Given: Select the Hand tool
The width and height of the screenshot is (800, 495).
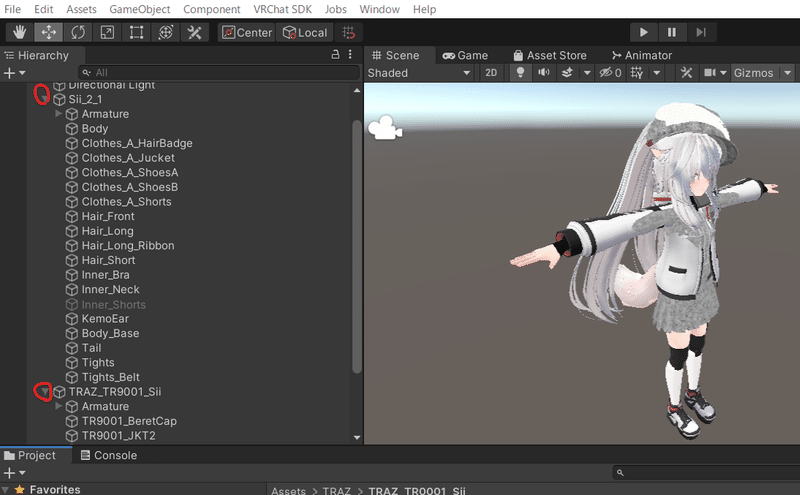Looking at the screenshot, I should point(19,33).
